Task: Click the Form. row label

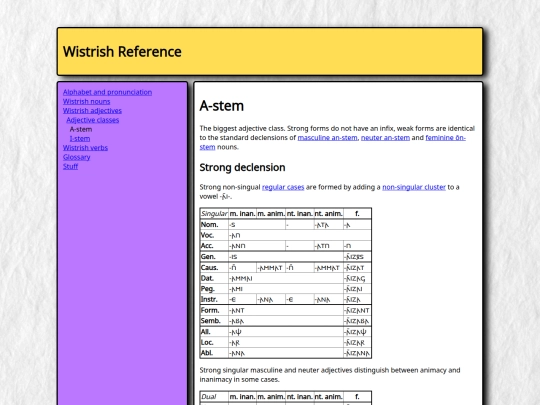Action: coord(214,310)
